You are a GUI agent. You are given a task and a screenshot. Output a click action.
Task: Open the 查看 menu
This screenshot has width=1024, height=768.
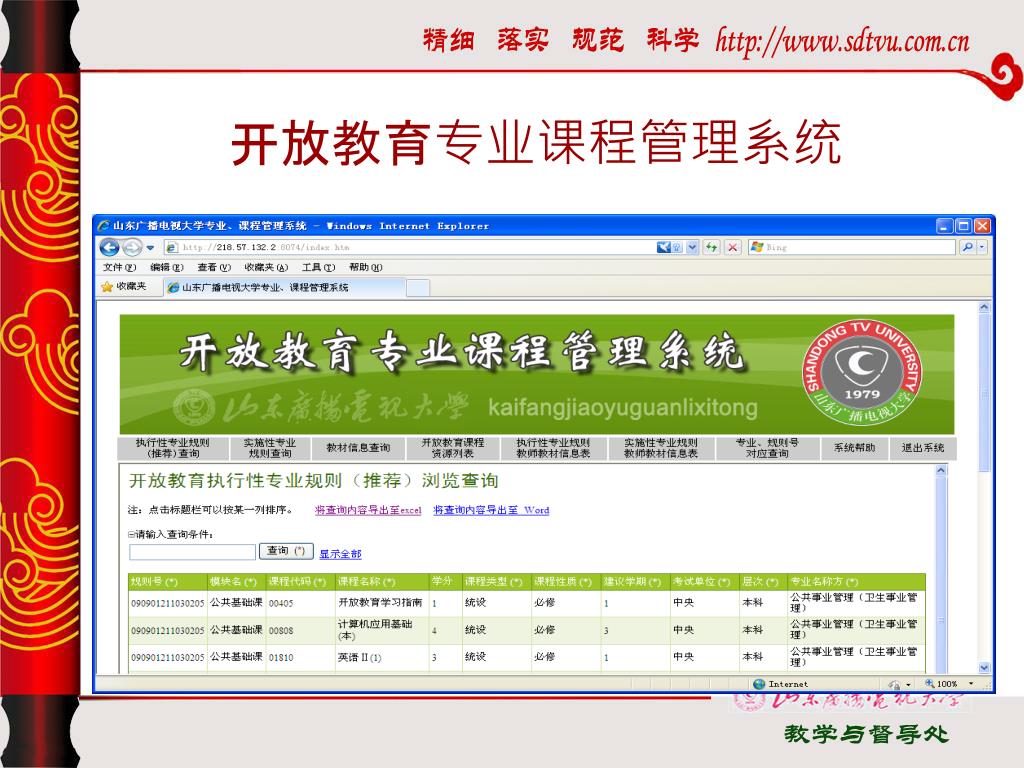[214, 267]
